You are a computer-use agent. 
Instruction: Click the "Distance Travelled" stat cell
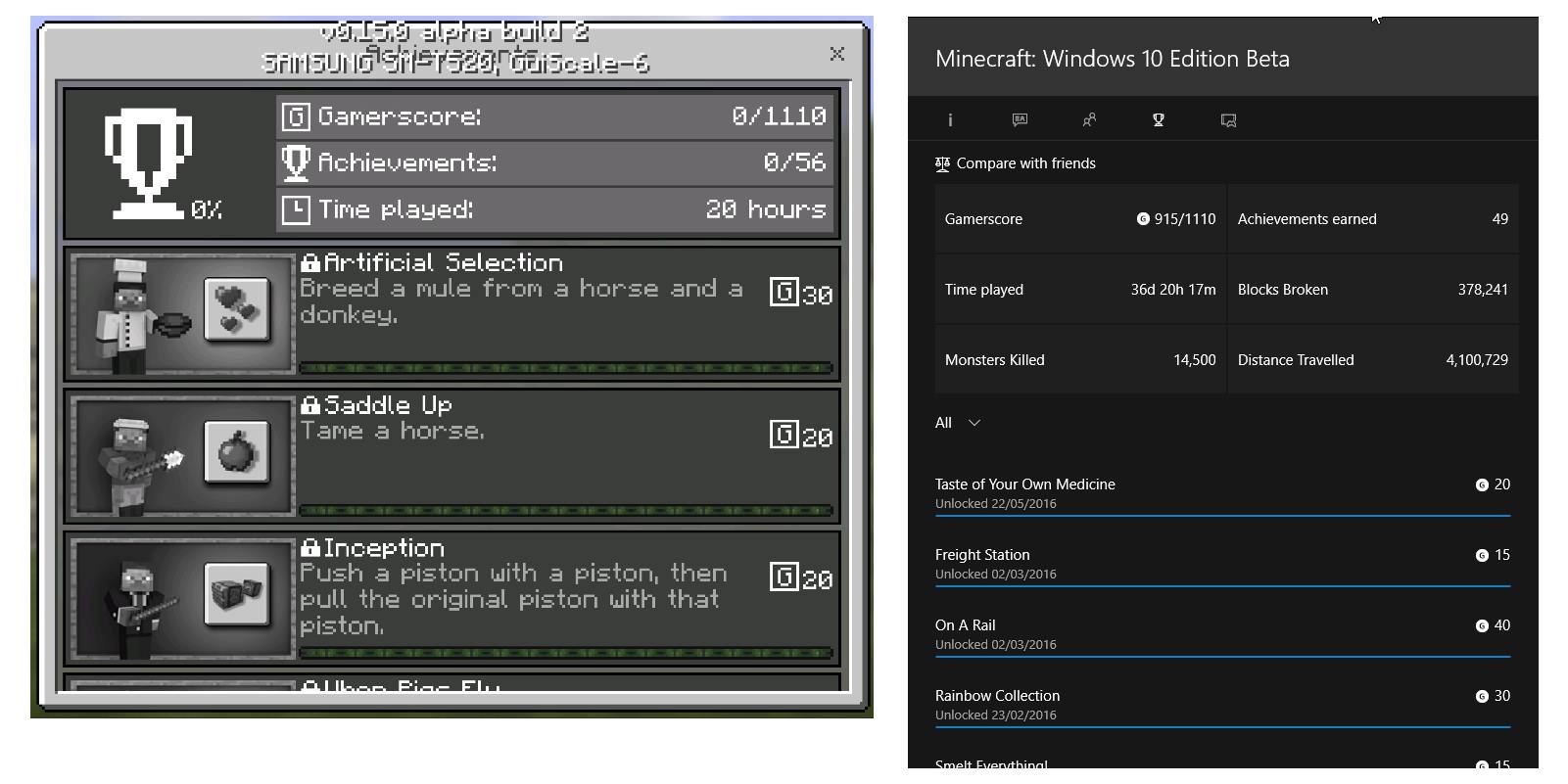1373,360
